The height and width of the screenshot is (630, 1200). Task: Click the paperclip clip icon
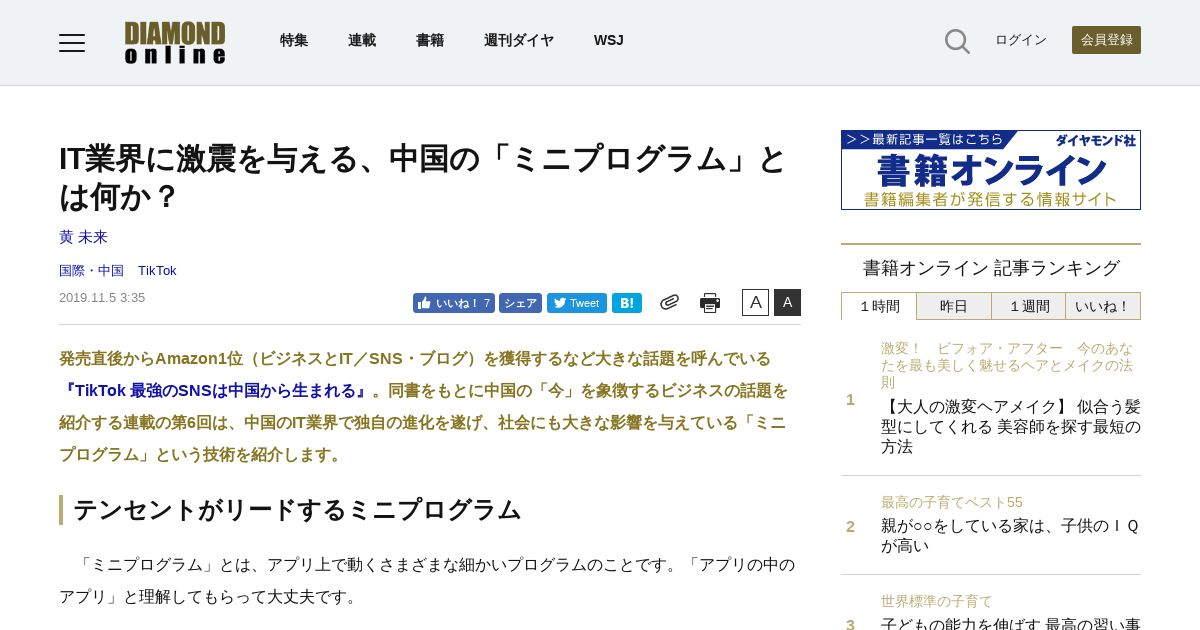coord(669,302)
